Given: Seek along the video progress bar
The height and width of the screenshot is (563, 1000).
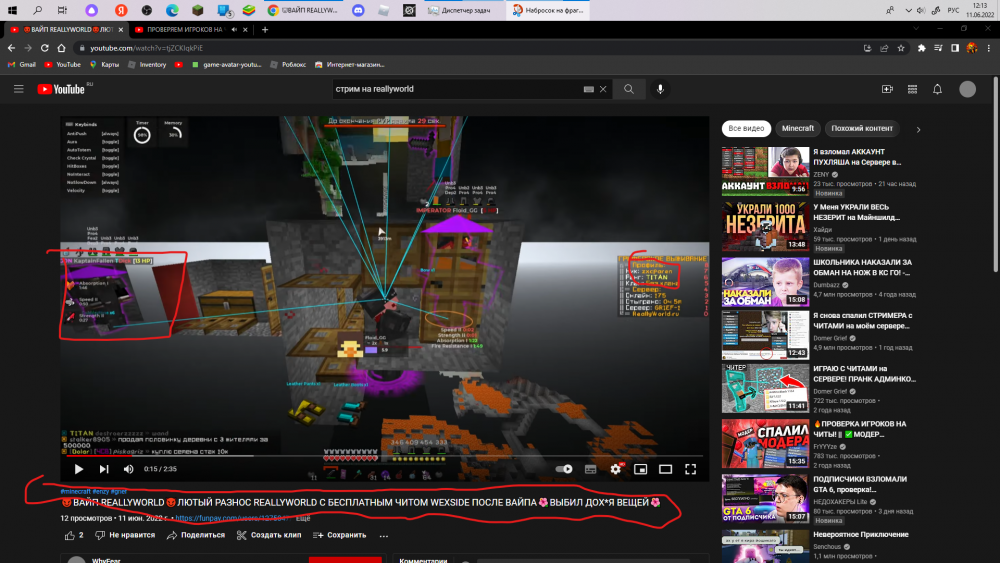Looking at the screenshot, I should (x=385, y=456).
